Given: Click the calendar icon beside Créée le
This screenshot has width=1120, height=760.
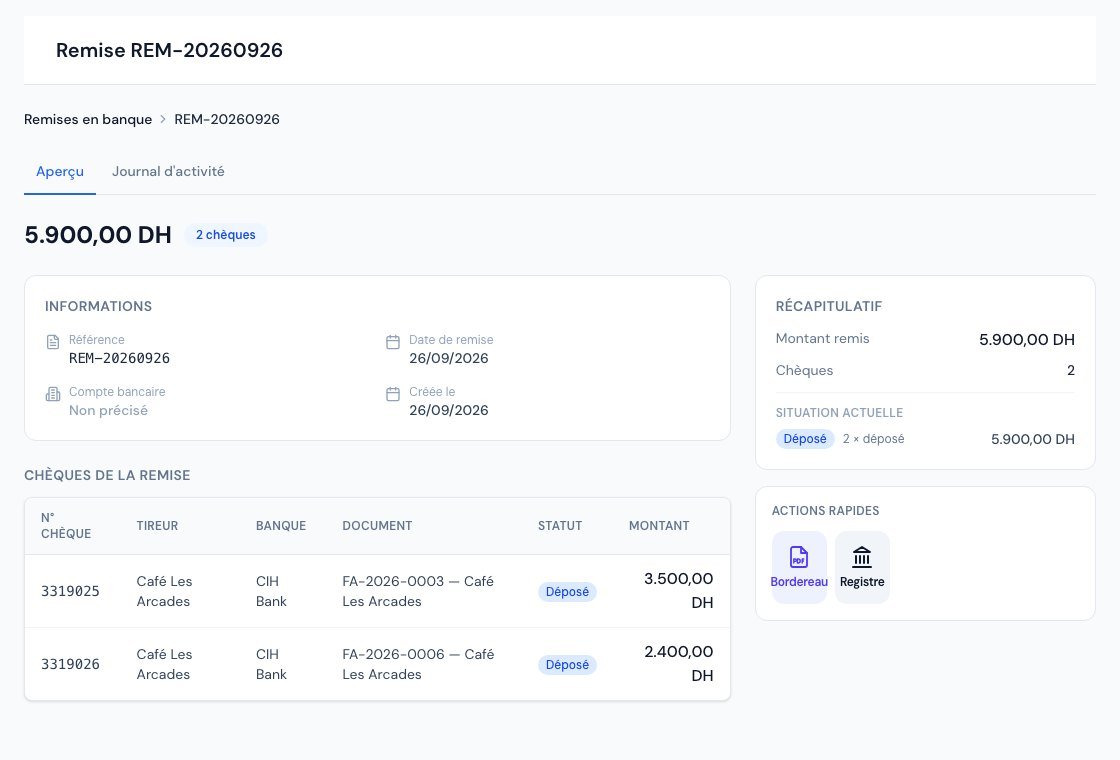Looking at the screenshot, I should [393, 394].
